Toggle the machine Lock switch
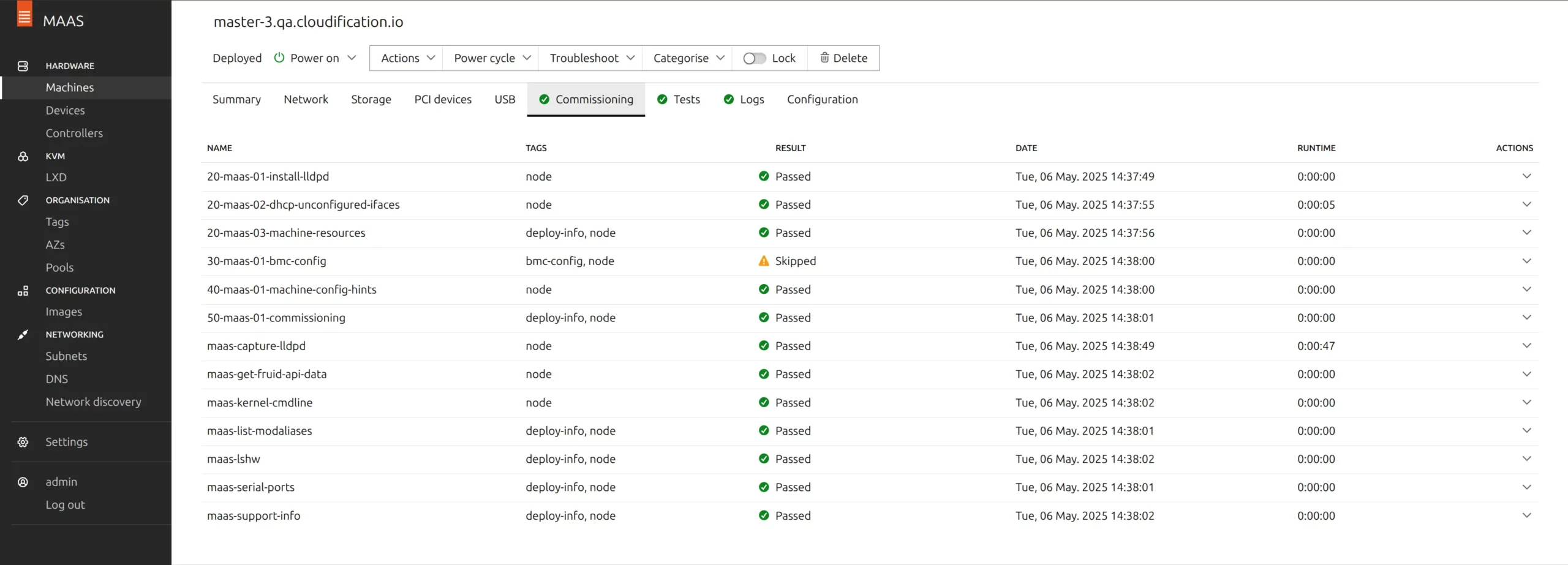 pyautogui.click(x=754, y=58)
